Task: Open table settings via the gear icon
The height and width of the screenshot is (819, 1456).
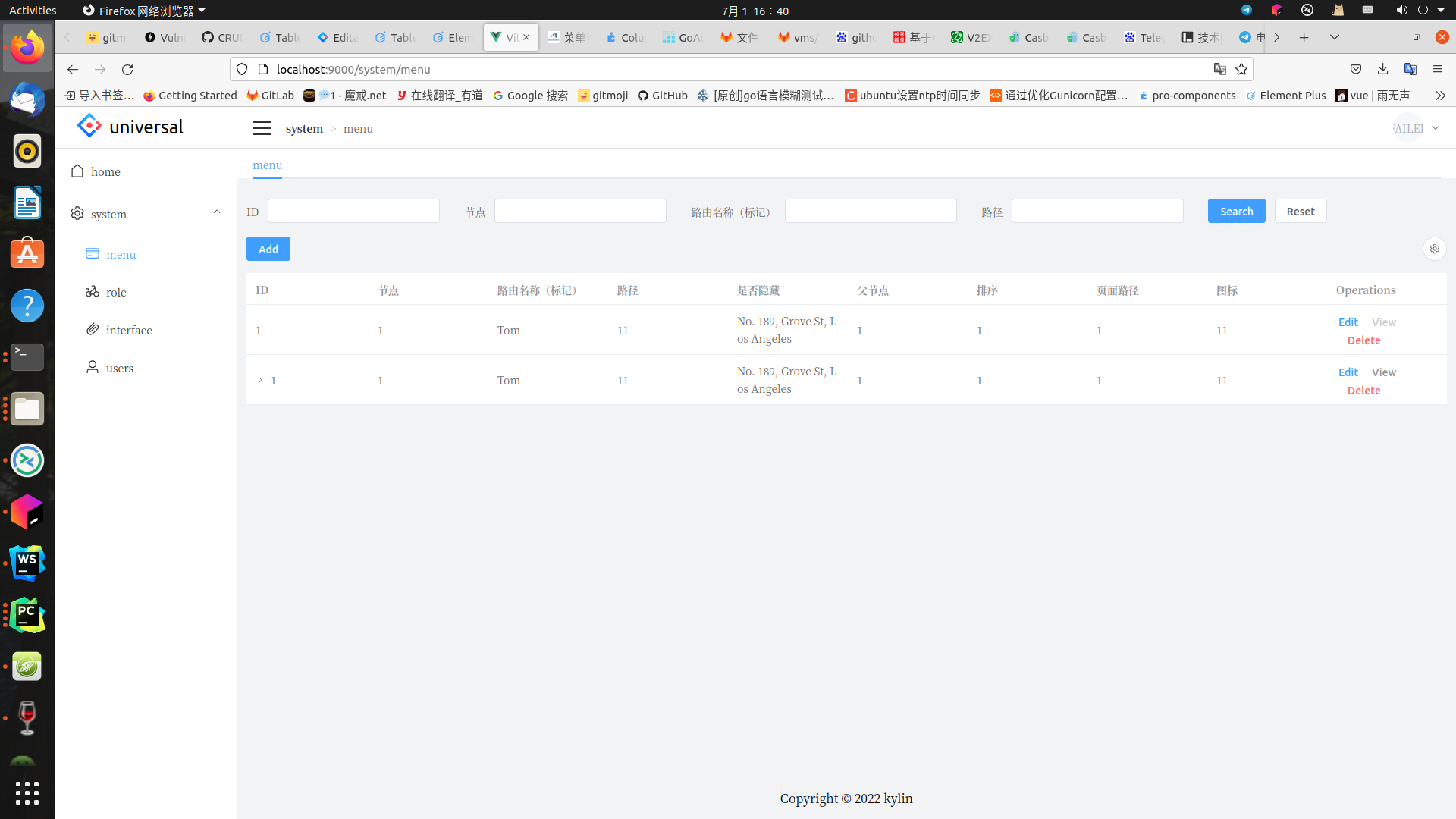Action: (1434, 248)
